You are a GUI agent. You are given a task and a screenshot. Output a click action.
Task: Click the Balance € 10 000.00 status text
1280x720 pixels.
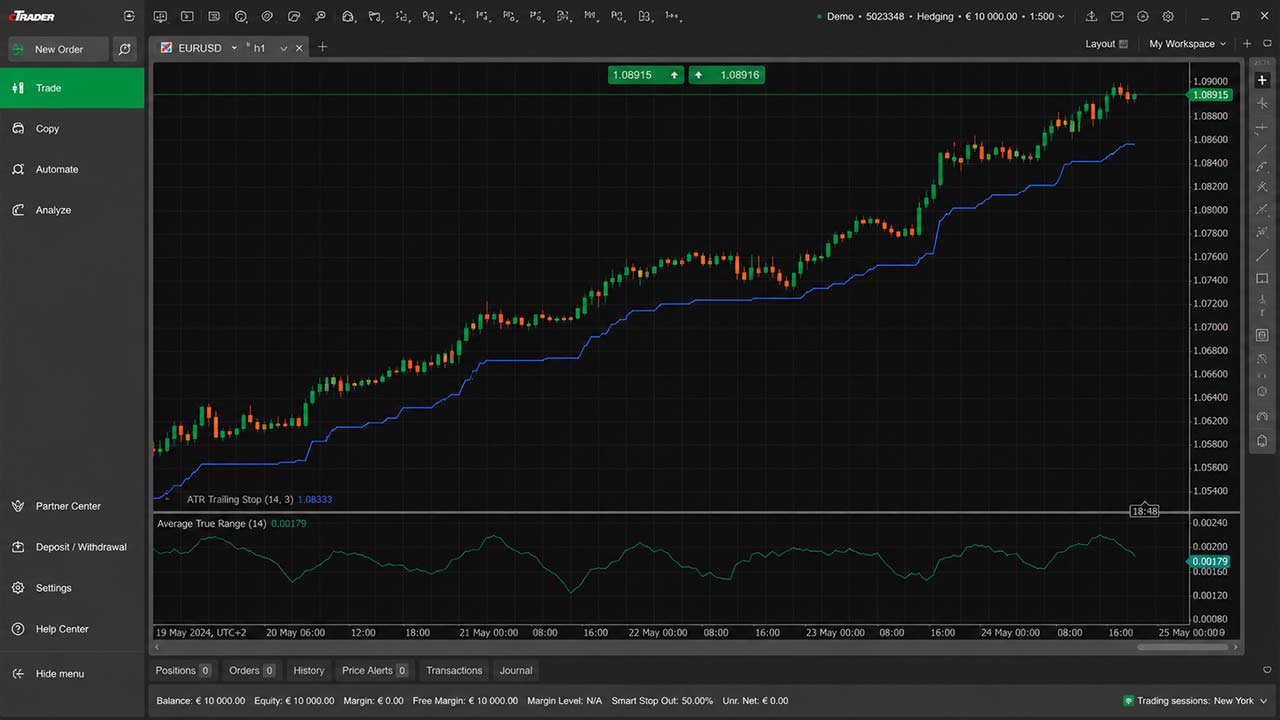click(x=202, y=701)
